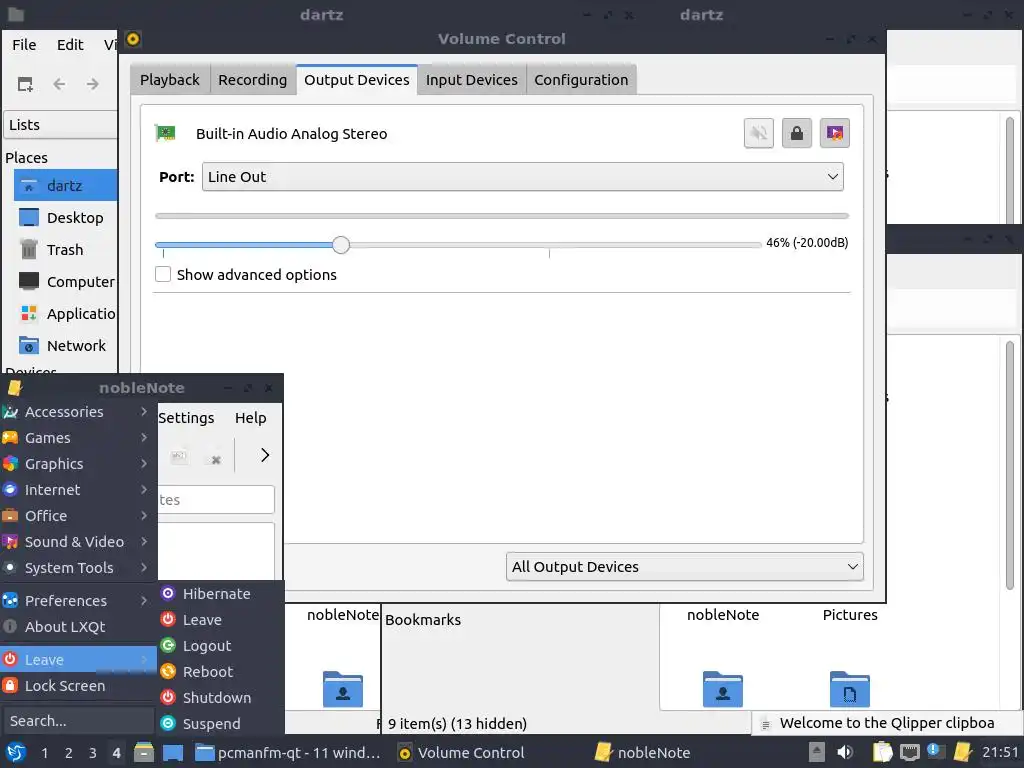Expand the Accessories menu category
The height and width of the screenshot is (768, 1024).
pos(78,412)
